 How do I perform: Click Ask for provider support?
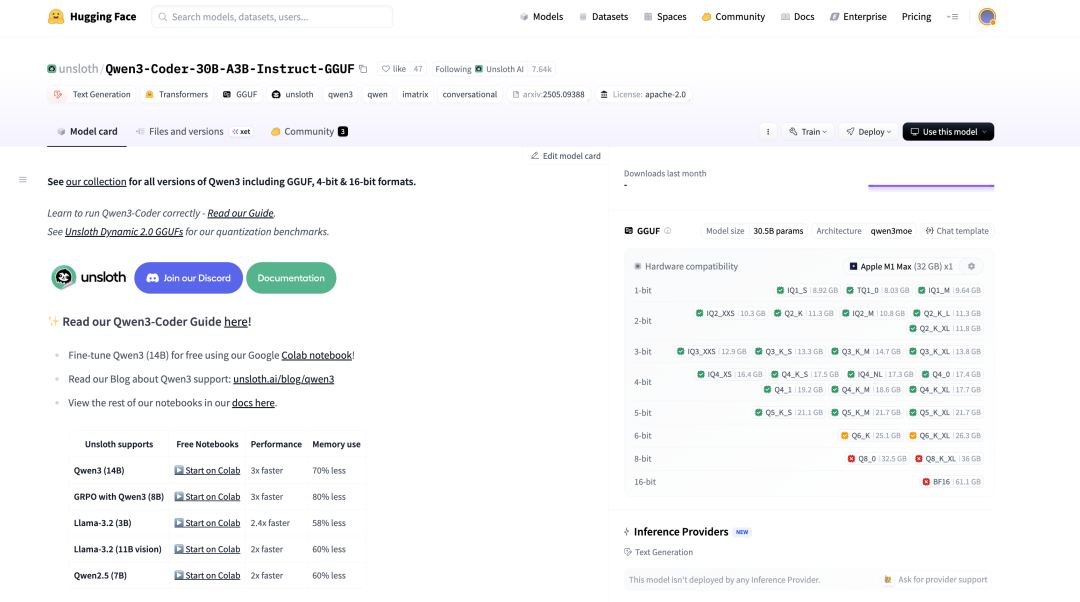click(935, 580)
